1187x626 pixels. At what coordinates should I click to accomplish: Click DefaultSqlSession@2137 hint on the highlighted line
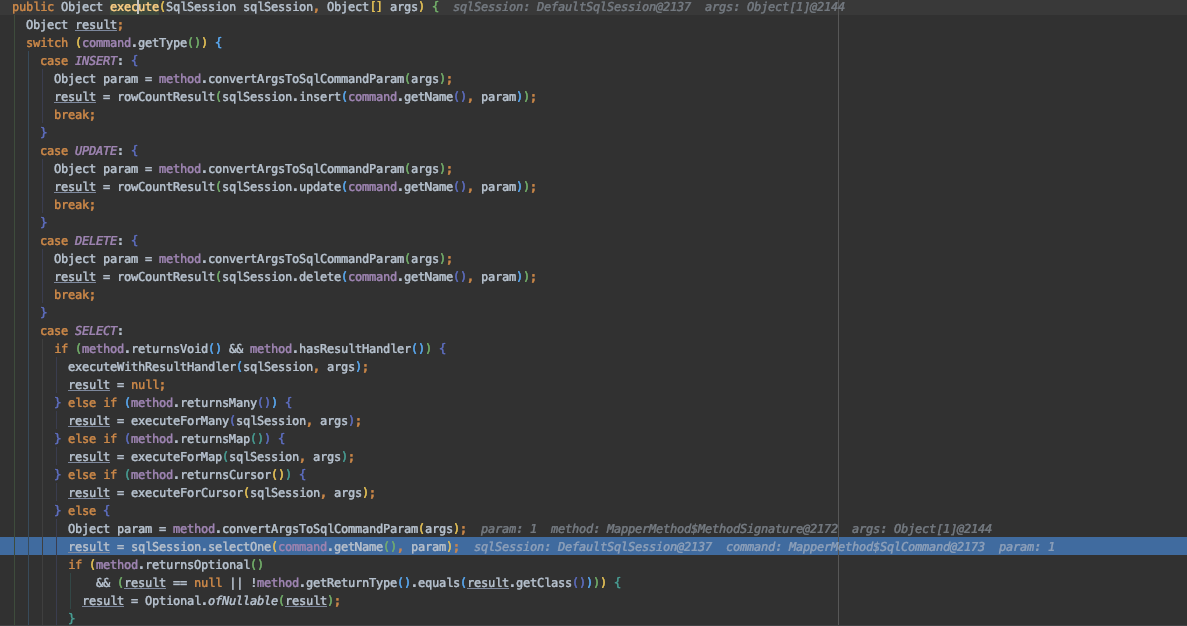tap(634, 547)
